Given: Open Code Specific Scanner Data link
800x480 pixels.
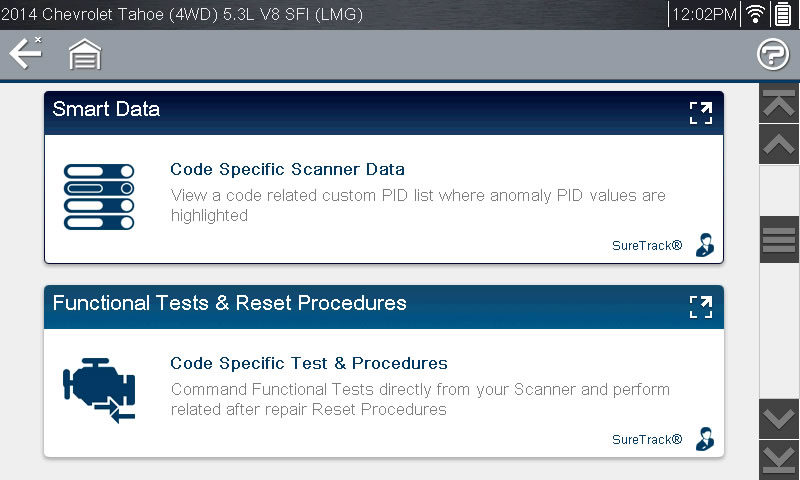Looking at the screenshot, I should [287, 170].
